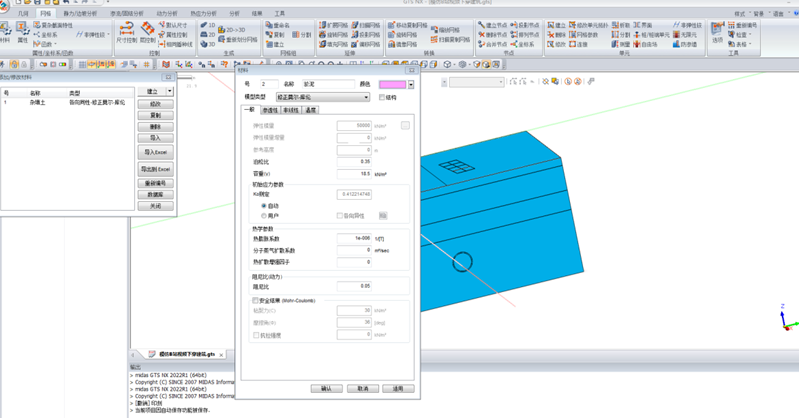Select material row 1 杂填土 in list

[67, 102]
